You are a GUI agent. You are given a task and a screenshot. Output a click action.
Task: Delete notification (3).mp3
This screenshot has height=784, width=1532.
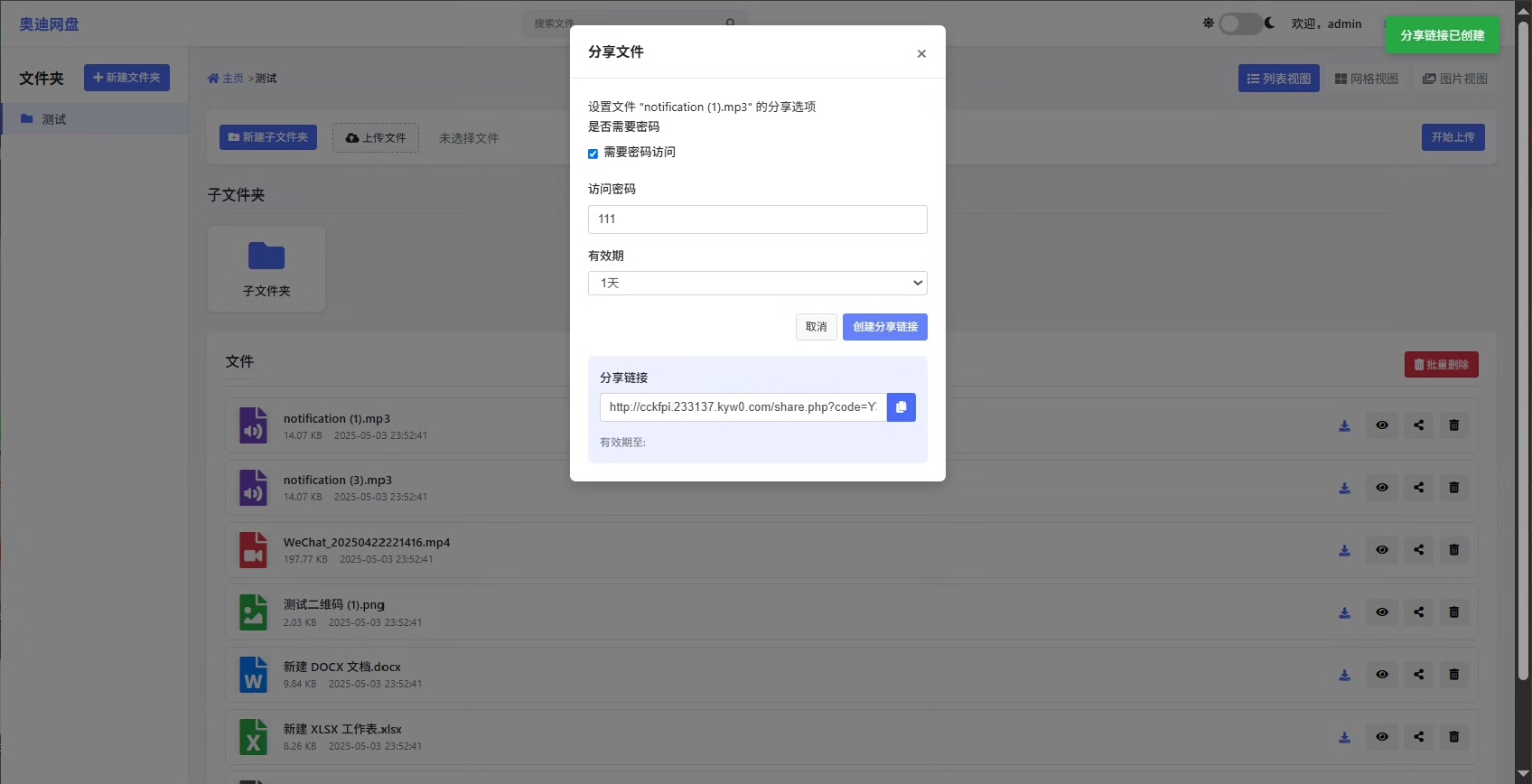click(1454, 488)
